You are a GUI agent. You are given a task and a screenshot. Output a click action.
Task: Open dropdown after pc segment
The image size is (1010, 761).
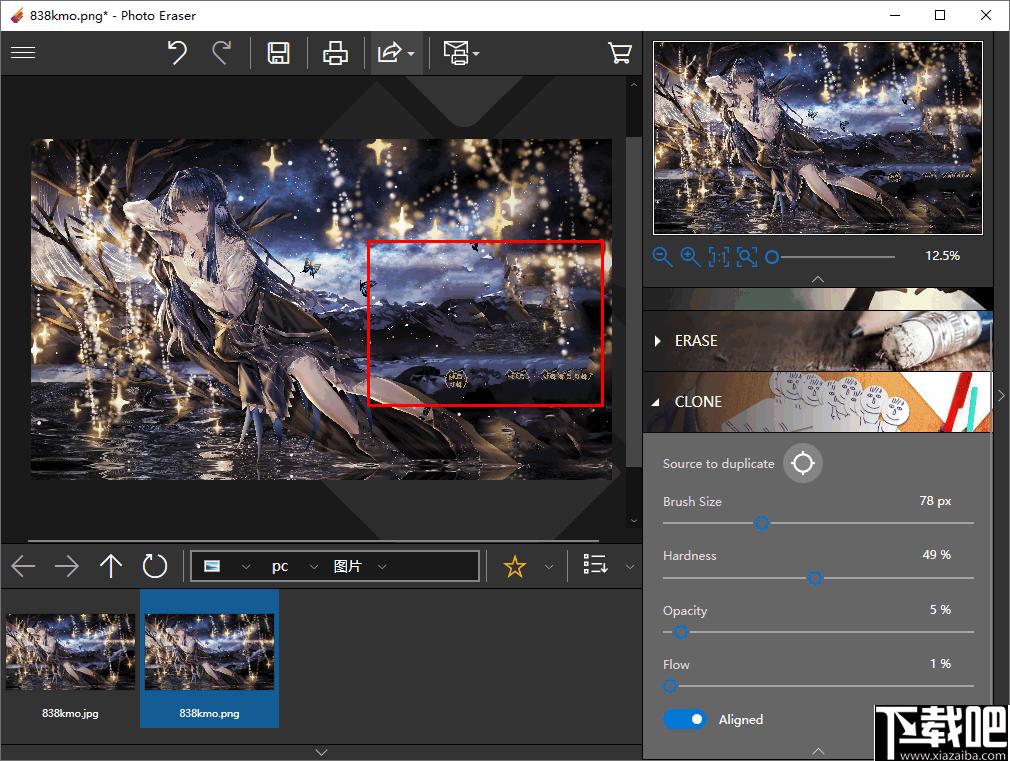314,567
